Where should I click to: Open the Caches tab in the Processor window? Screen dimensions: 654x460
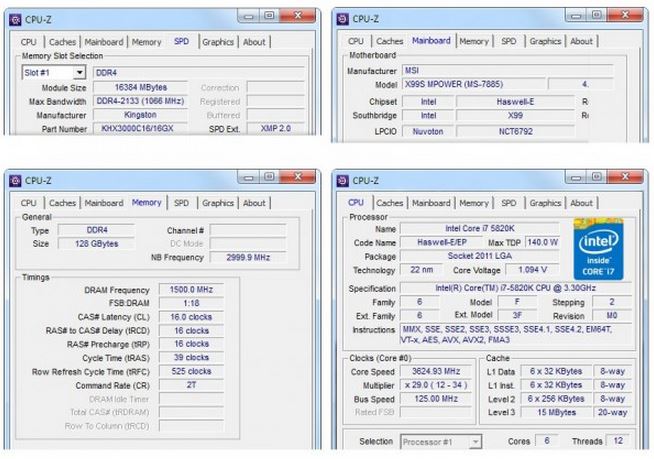[389, 203]
